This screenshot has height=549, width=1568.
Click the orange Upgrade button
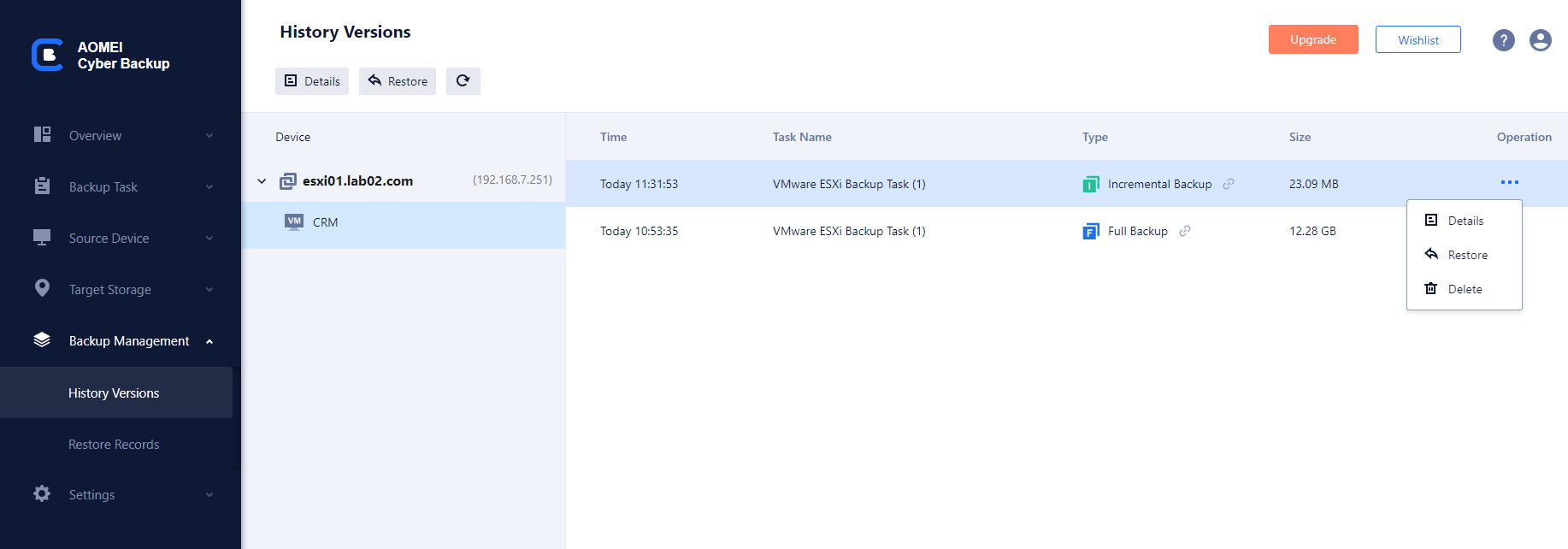[1313, 39]
